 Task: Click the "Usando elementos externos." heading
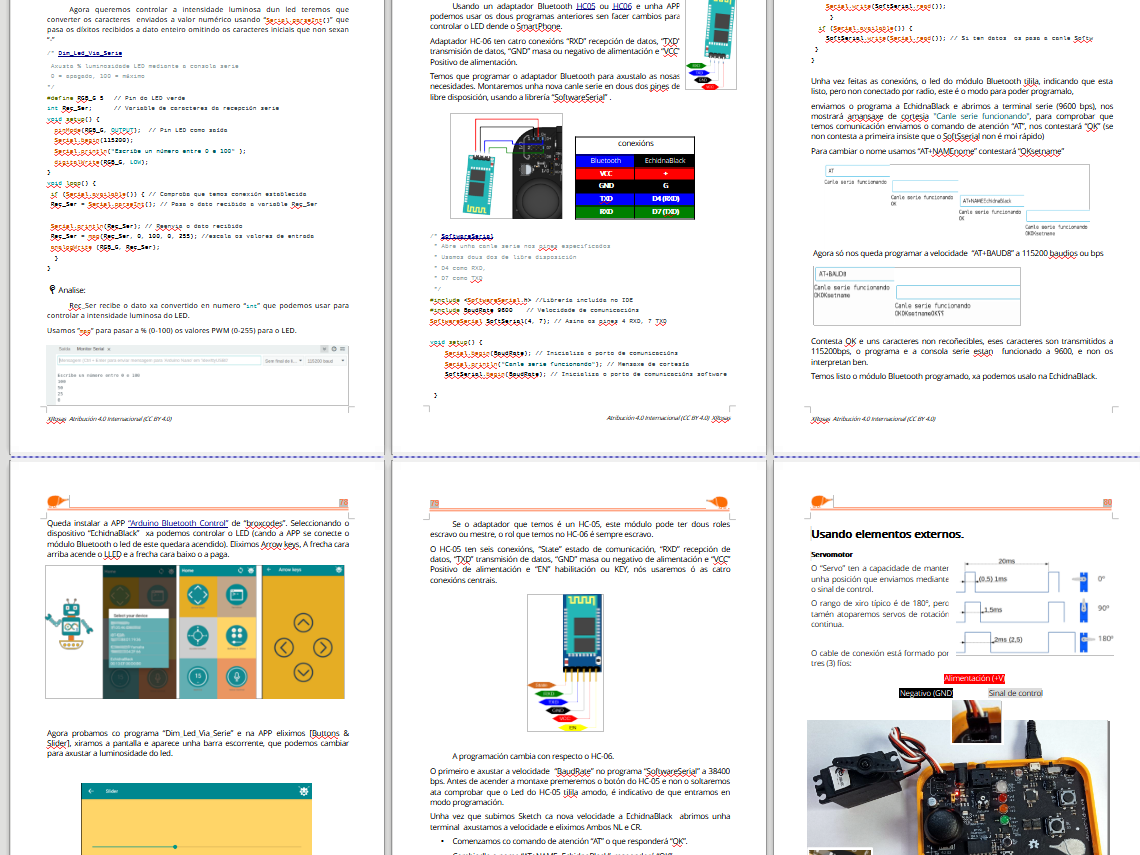887,534
